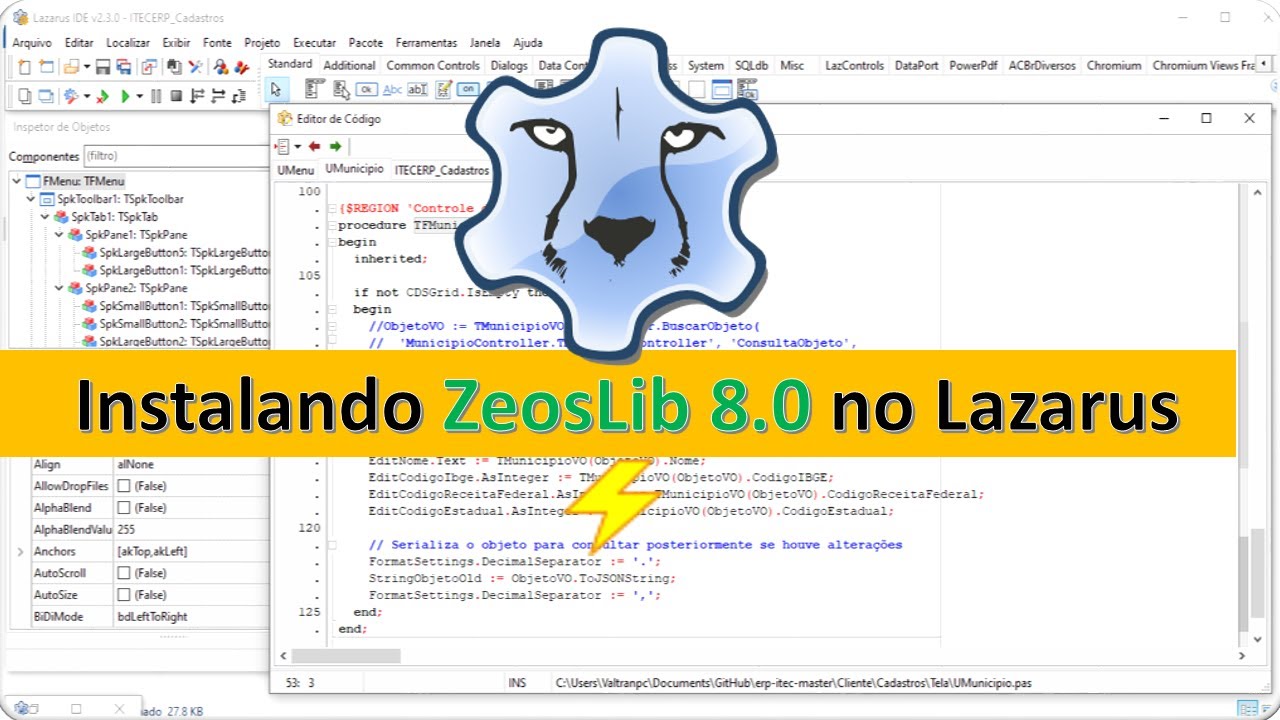Screen dimensions: 1280x720
Task: Open the Ferramentas menu
Action: click(426, 43)
